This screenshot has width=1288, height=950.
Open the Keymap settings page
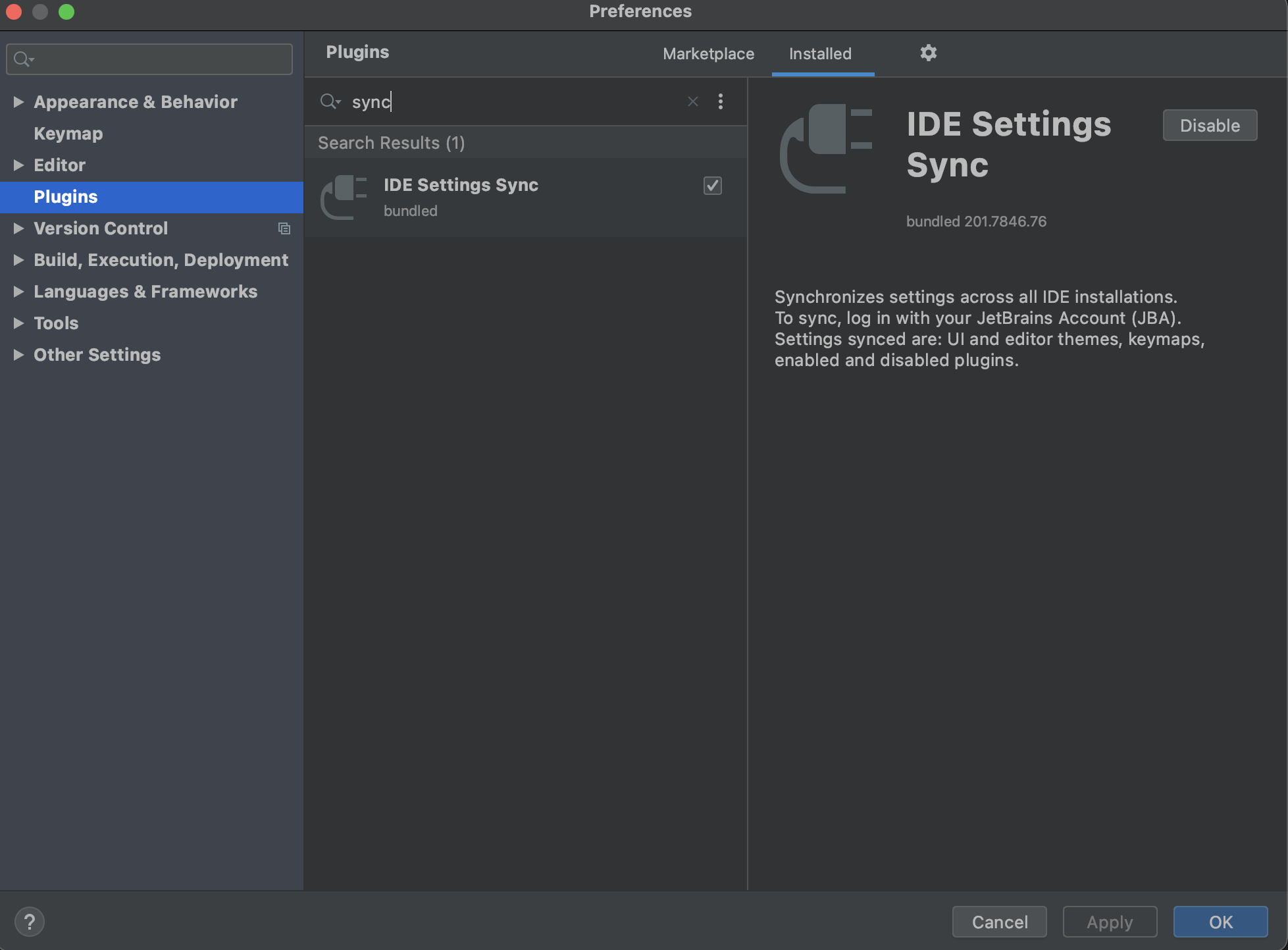click(x=68, y=134)
